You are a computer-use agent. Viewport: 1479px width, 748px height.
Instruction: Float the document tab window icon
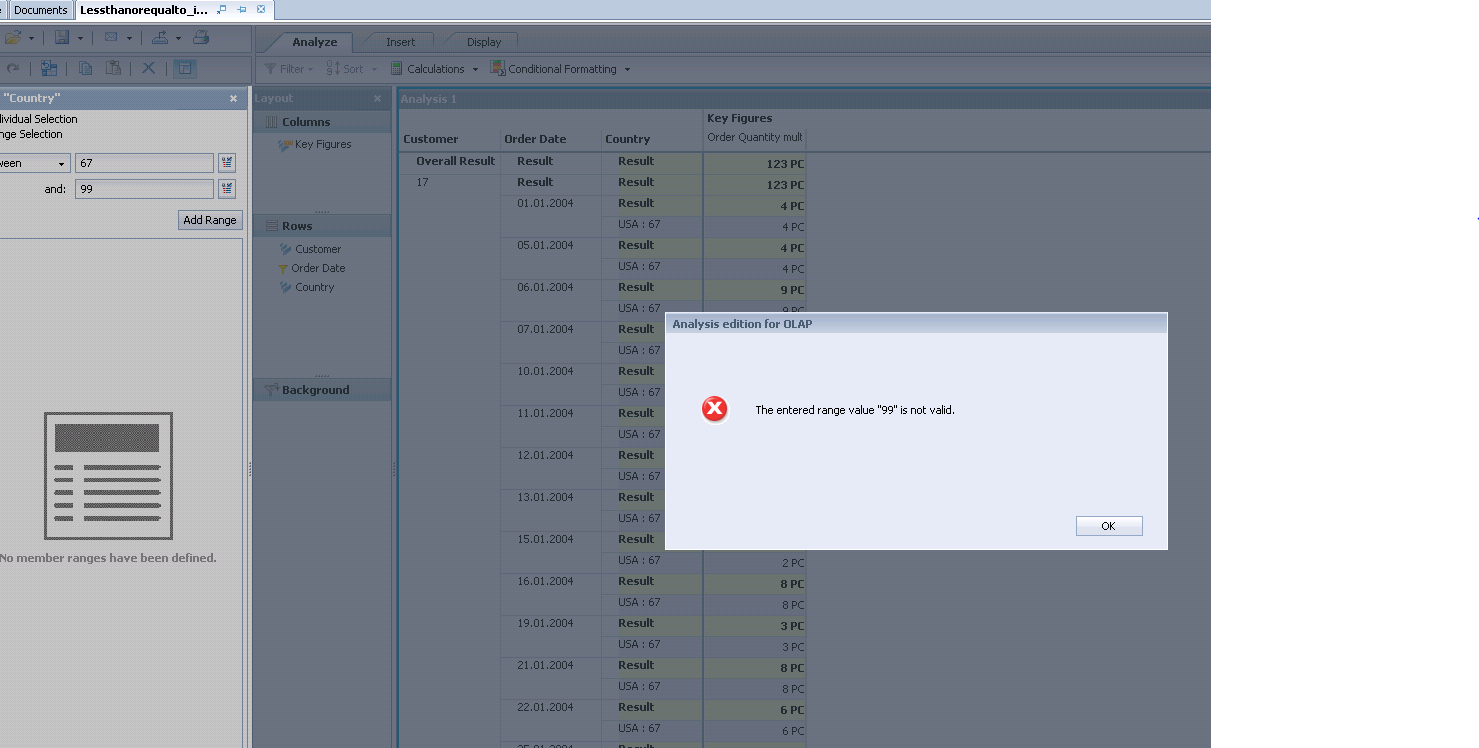click(222, 9)
